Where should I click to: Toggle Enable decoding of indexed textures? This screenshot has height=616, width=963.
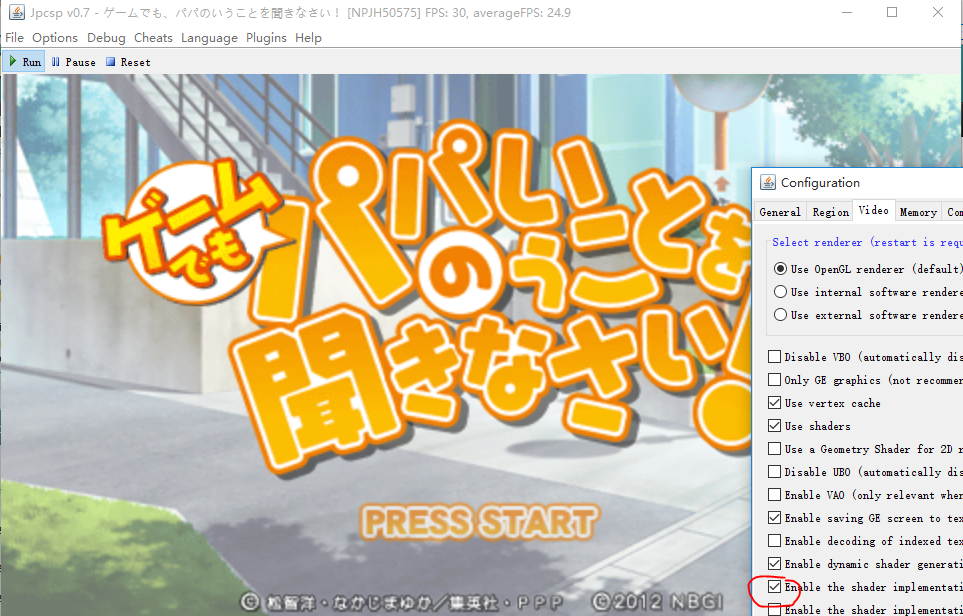click(x=774, y=540)
